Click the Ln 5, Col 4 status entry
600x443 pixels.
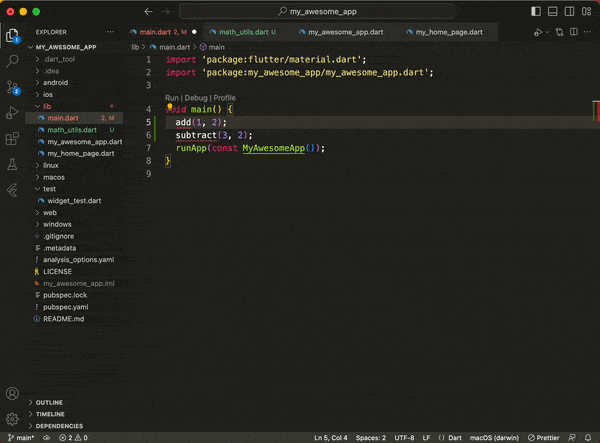tap(331, 438)
